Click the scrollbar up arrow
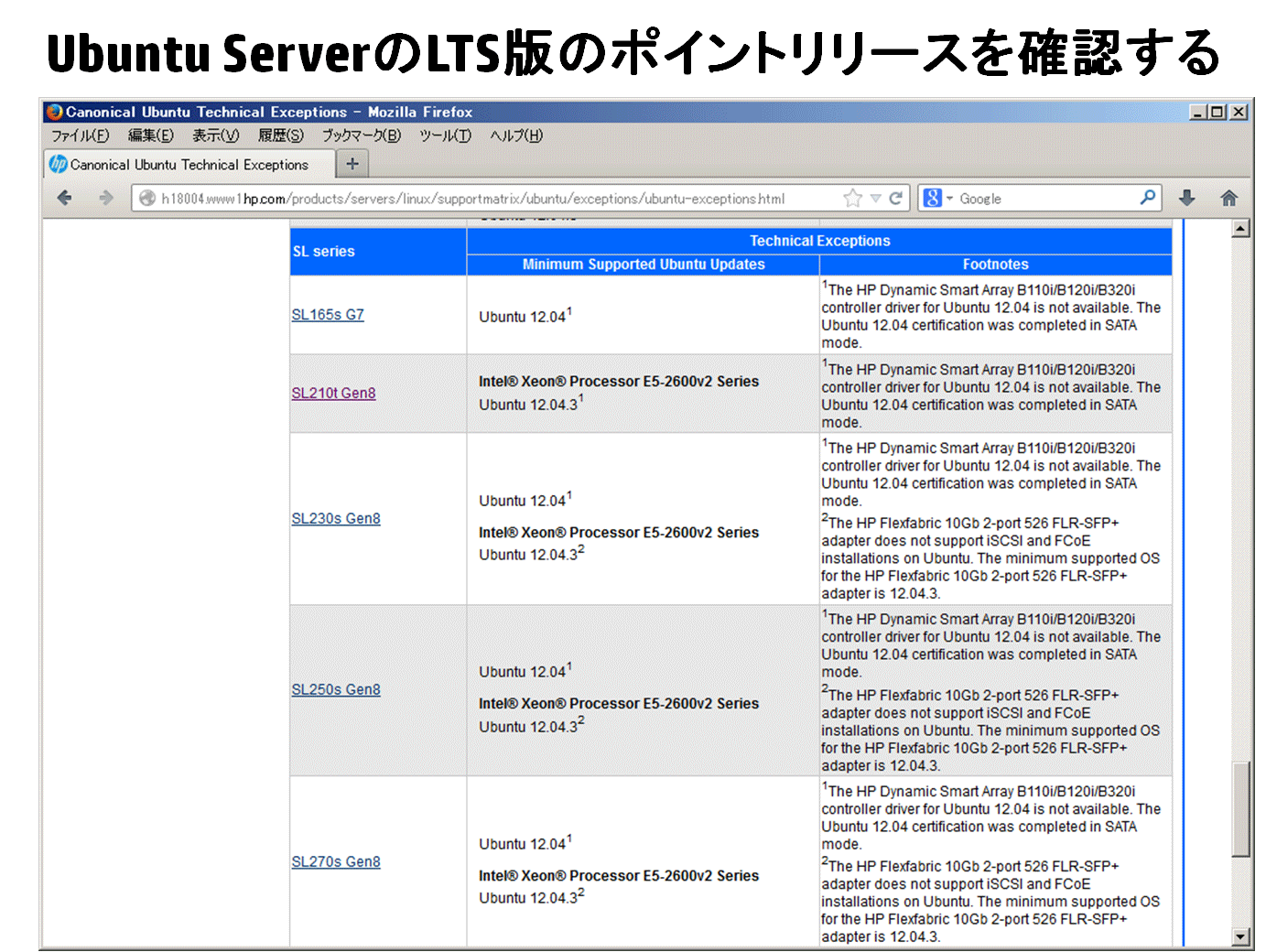 point(1241,229)
